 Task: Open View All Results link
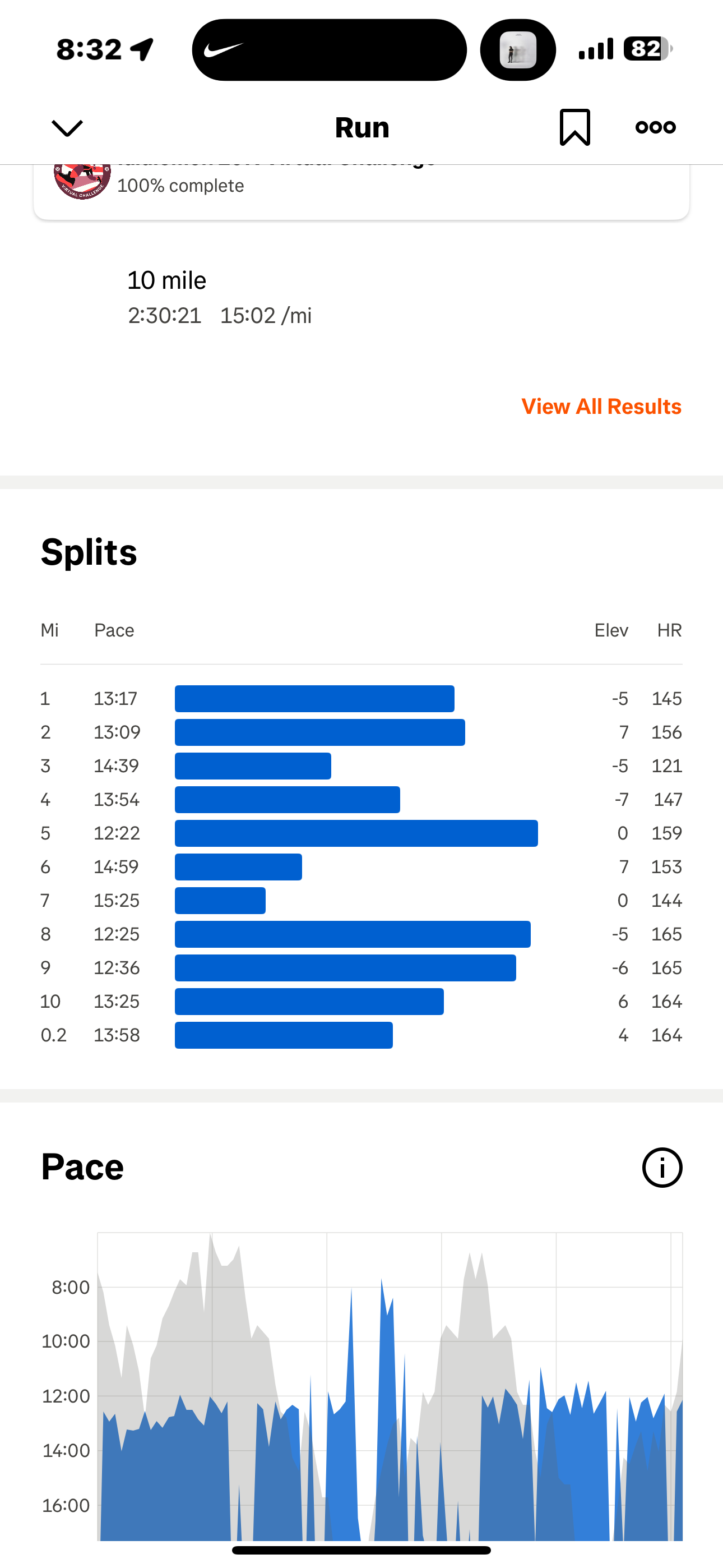601,407
